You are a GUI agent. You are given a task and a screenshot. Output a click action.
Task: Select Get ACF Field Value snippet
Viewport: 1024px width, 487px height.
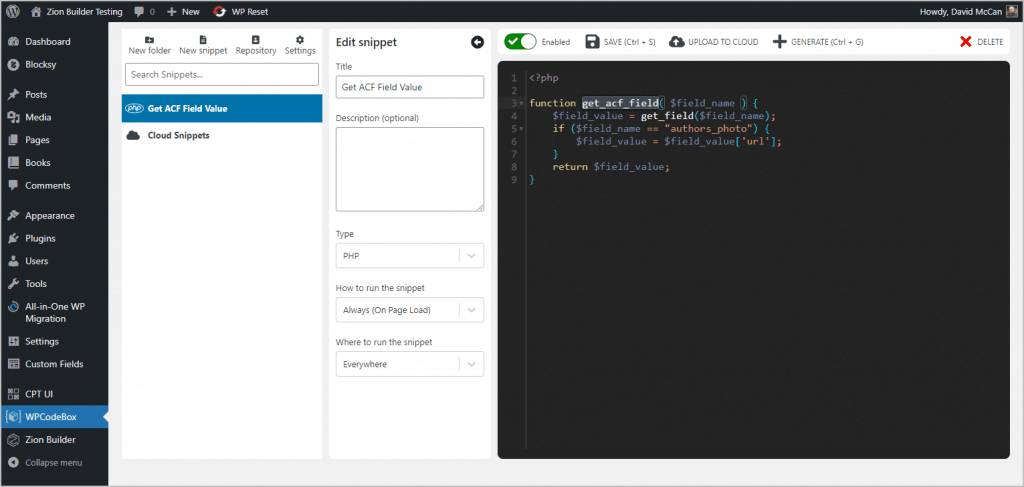pos(222,108)
